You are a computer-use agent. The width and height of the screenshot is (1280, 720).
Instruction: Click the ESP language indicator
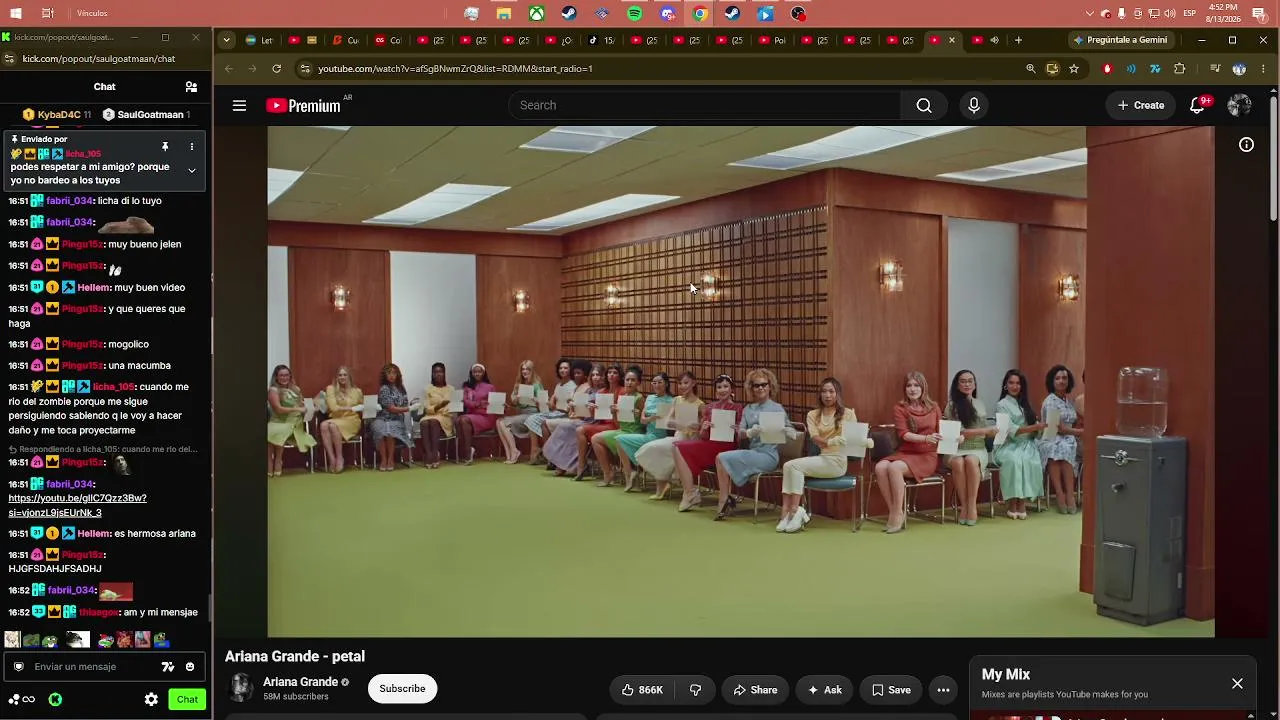[x=1189, y=14]
